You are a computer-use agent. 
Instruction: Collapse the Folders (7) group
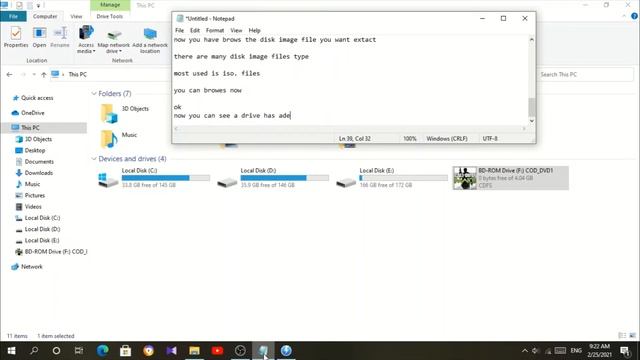tap(94, 93)
